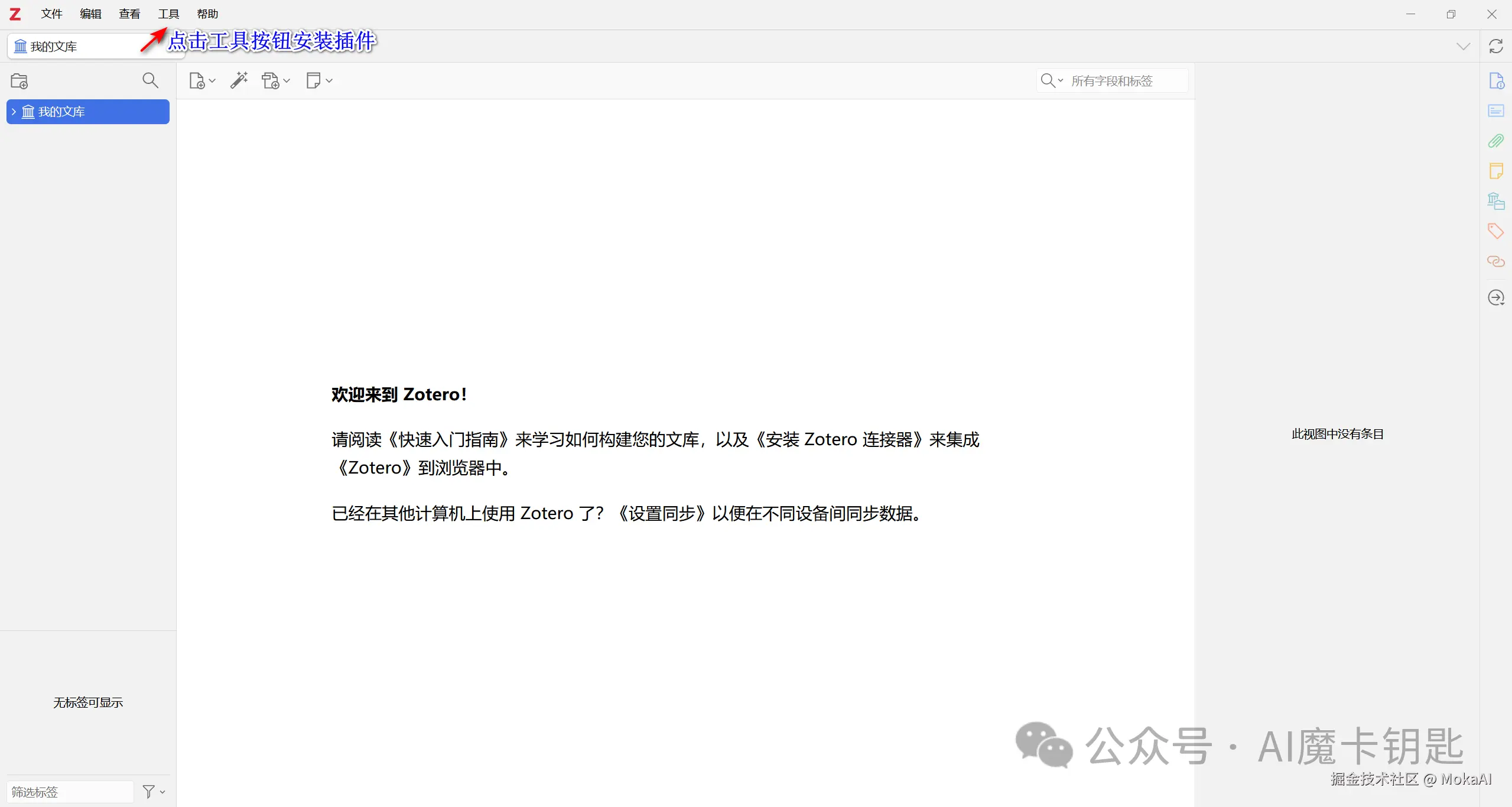
Task: Click the new collection folder icon
Action: point(19,81)
